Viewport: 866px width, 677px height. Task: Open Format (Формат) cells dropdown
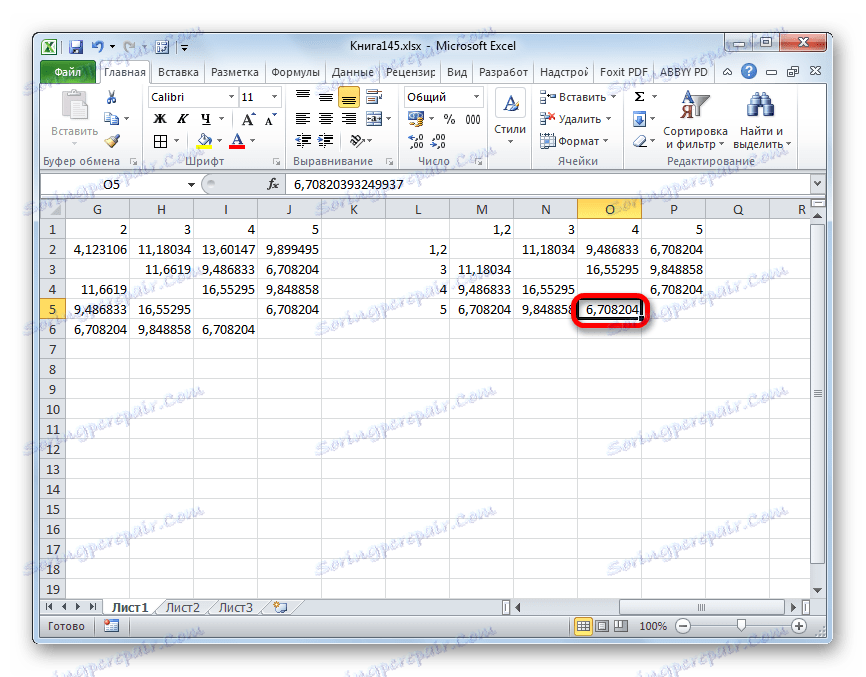(x=605, y=141)
